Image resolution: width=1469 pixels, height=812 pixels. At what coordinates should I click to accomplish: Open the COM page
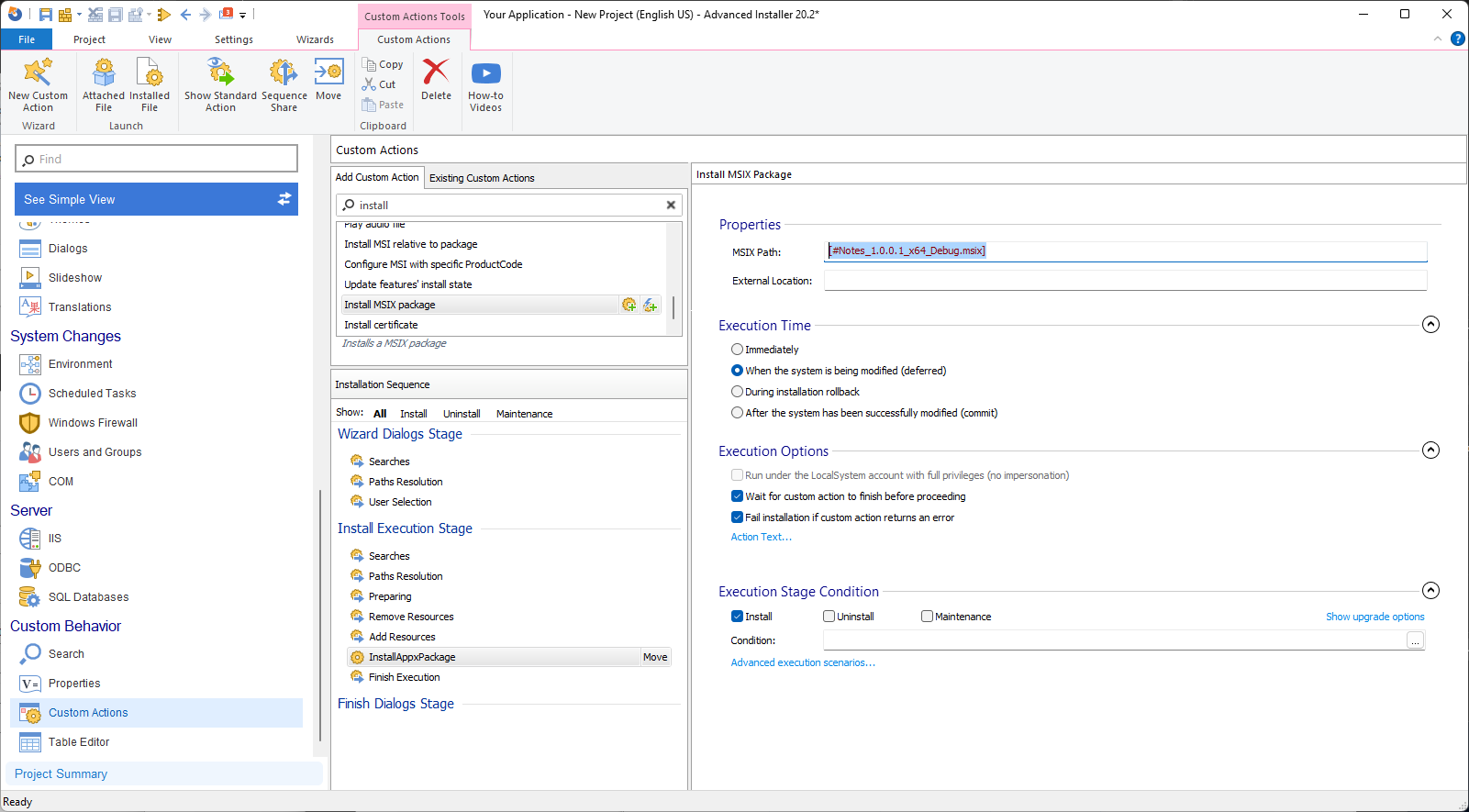click(61, 482)
